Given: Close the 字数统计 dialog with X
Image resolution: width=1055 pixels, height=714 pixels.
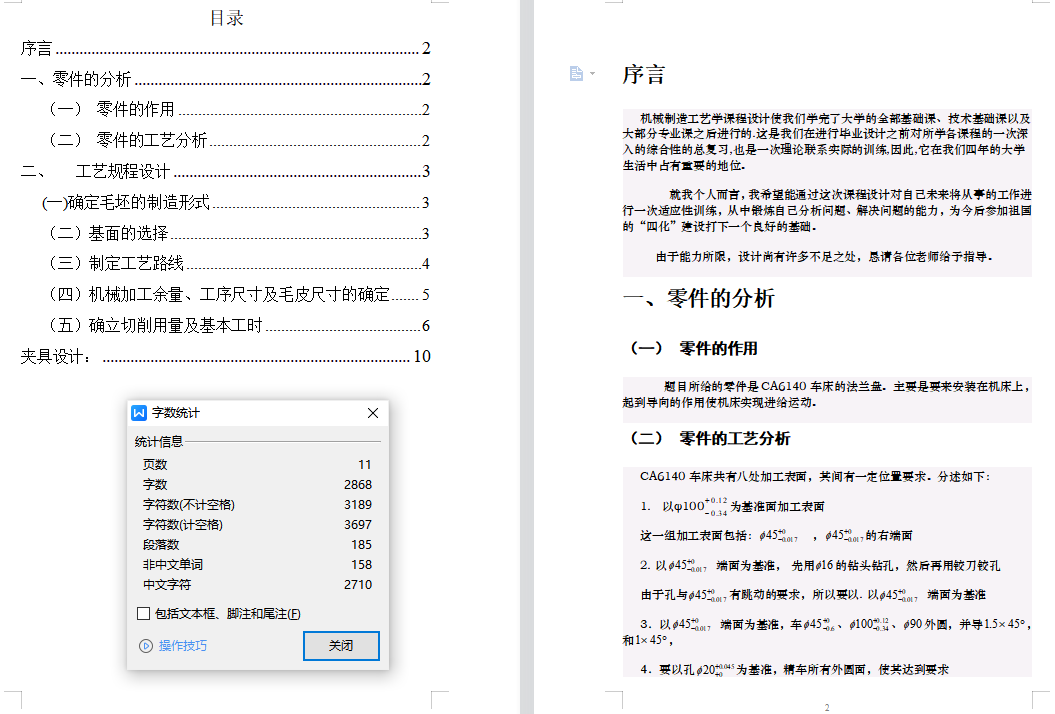Looking at the screenshot, I should tap(373, 413).
